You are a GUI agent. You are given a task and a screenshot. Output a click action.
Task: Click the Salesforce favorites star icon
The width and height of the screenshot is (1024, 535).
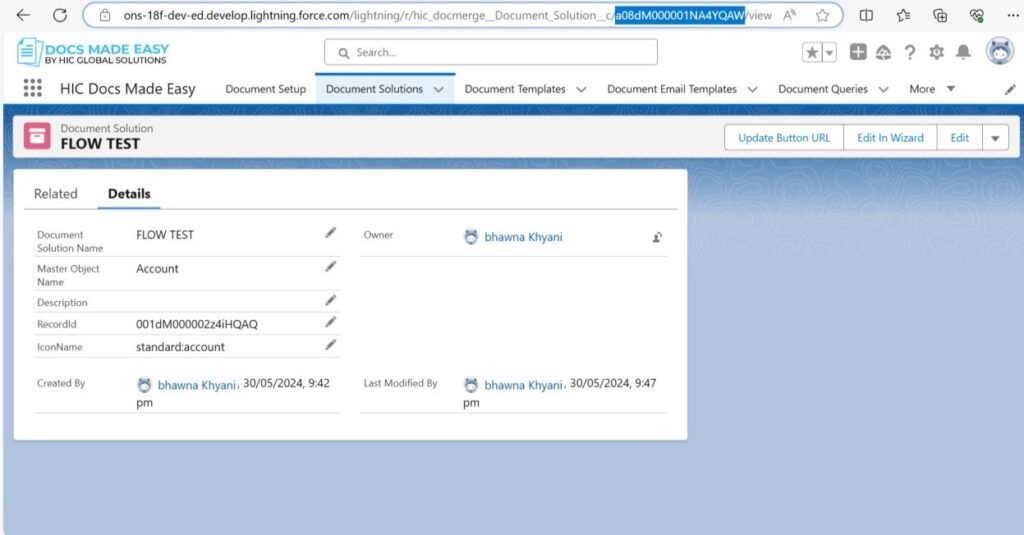[812, 52]
